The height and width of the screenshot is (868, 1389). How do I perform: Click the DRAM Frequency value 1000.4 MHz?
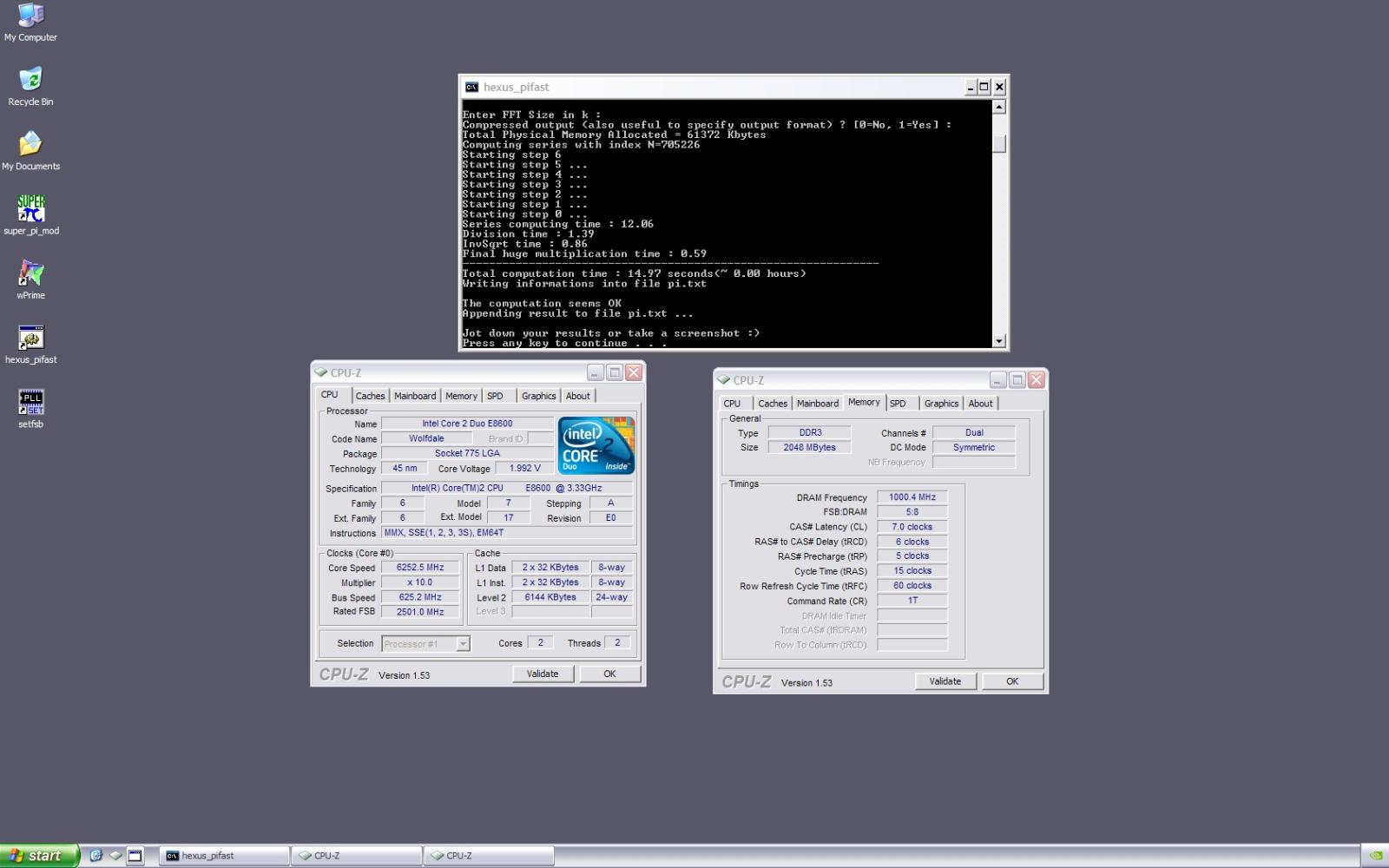pos(912,497)
